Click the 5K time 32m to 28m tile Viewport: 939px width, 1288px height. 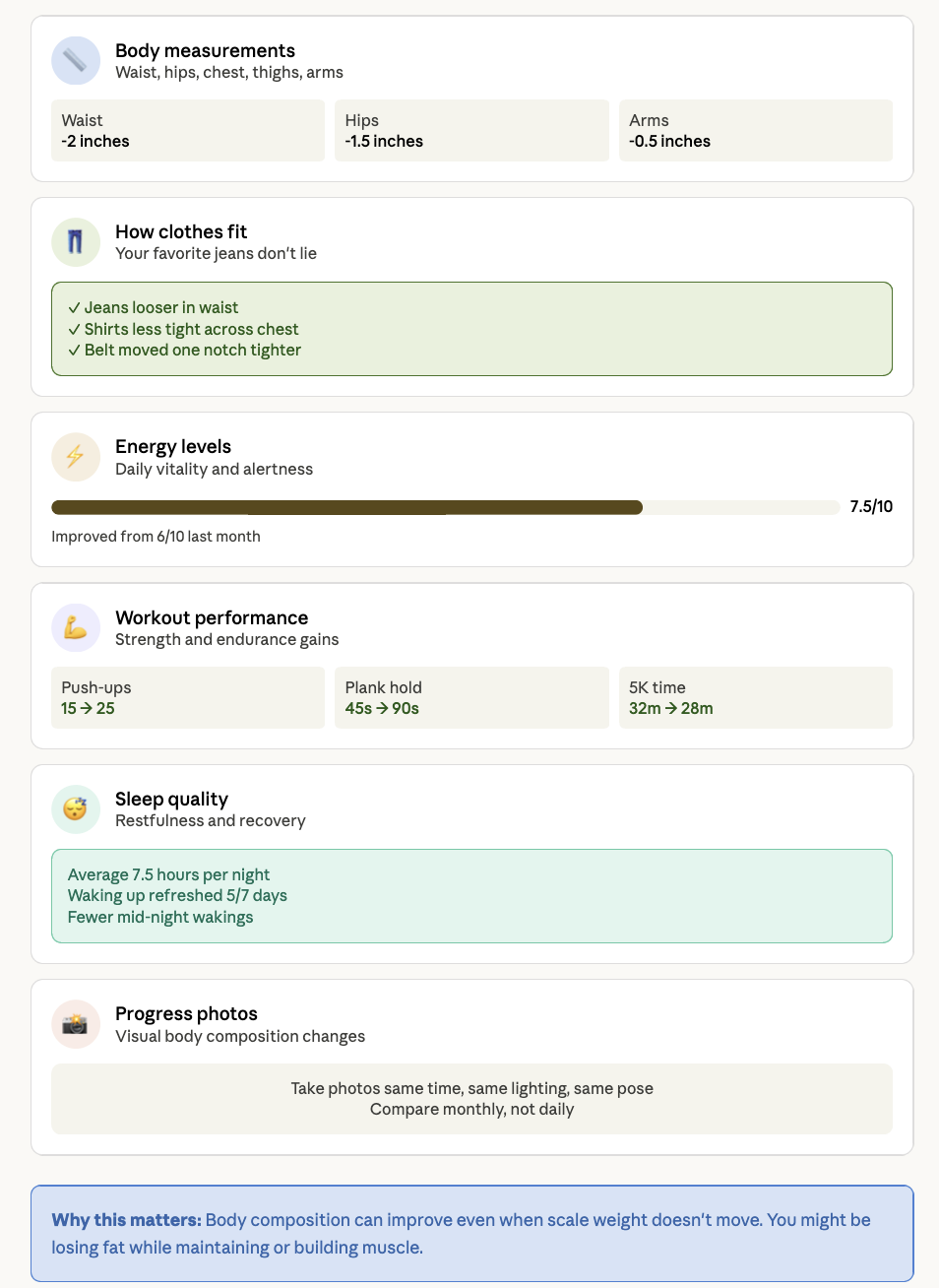(755, 697)
